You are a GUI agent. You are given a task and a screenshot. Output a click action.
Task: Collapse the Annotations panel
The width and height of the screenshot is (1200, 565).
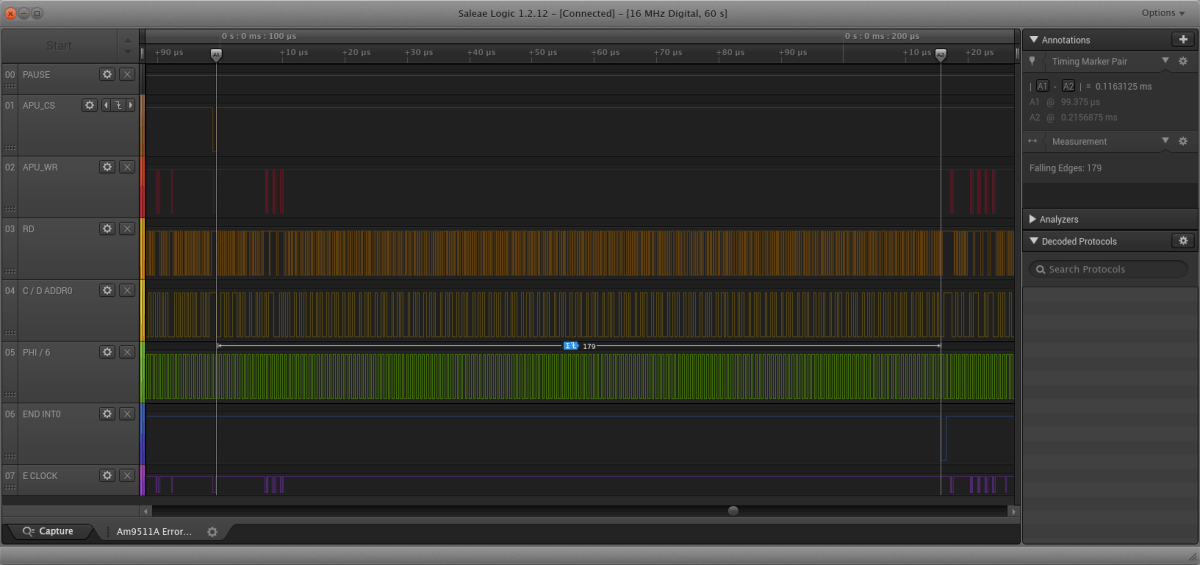point(1033,40)
